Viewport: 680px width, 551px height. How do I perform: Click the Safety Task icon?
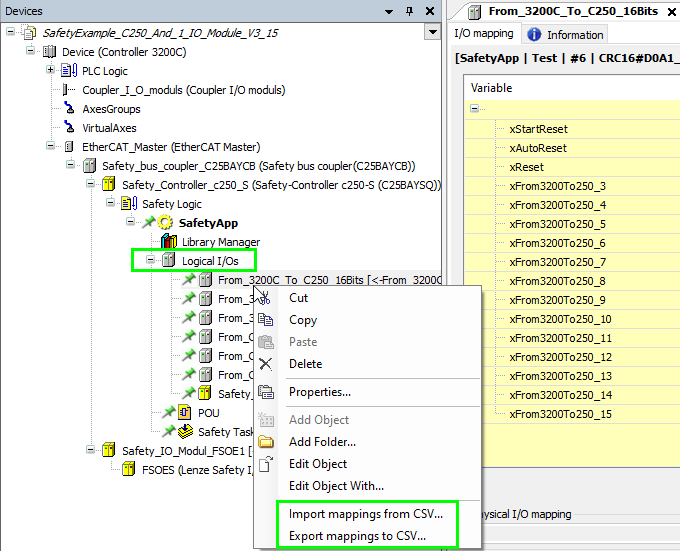tap(186, 431)
